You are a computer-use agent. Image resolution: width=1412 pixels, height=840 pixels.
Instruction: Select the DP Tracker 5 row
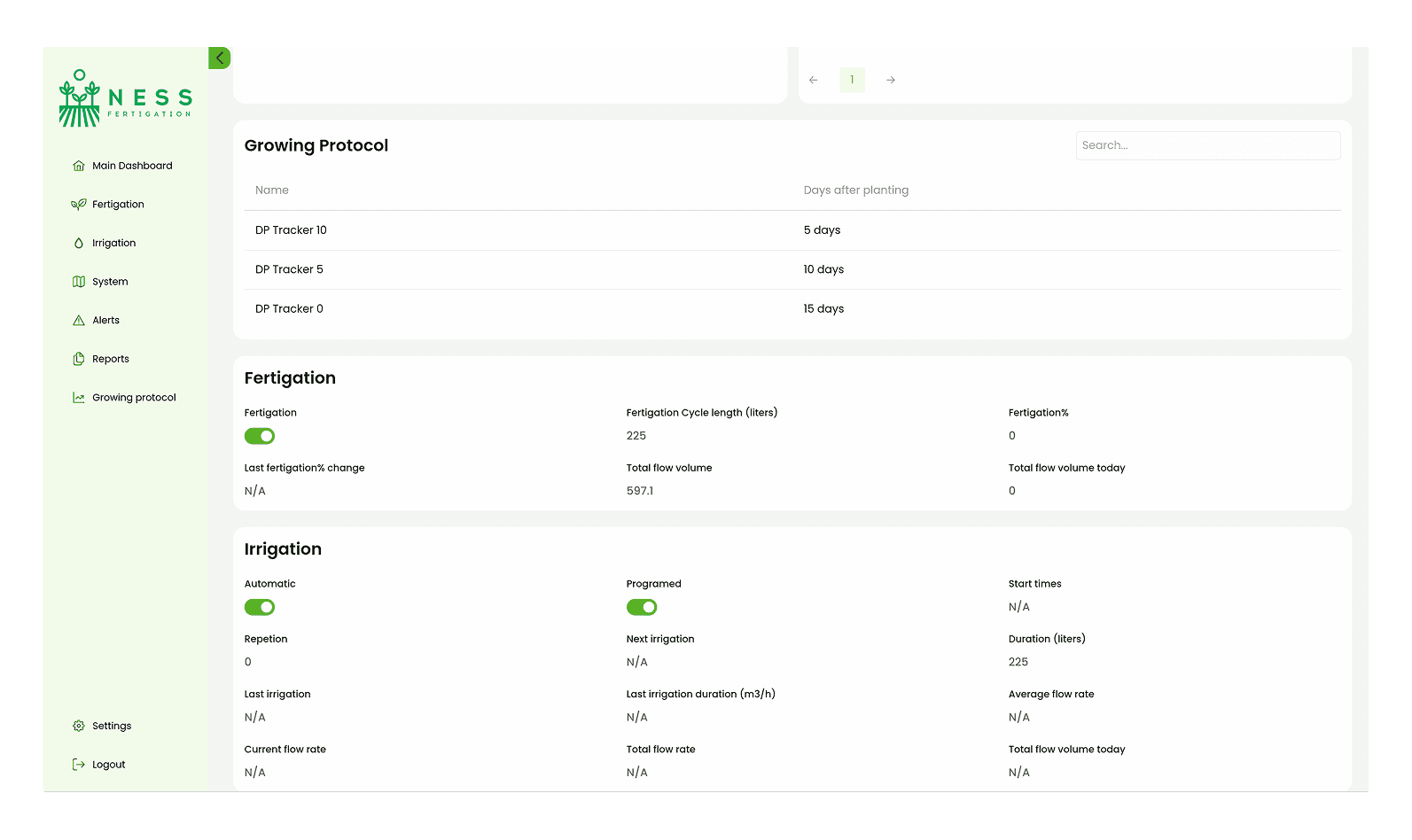792,269
